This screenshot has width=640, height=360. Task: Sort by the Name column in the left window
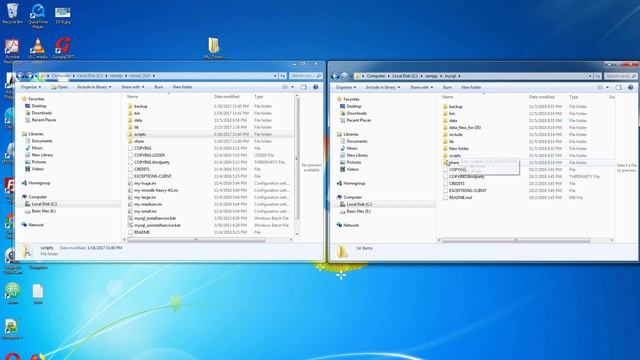[x=133, y=97]
